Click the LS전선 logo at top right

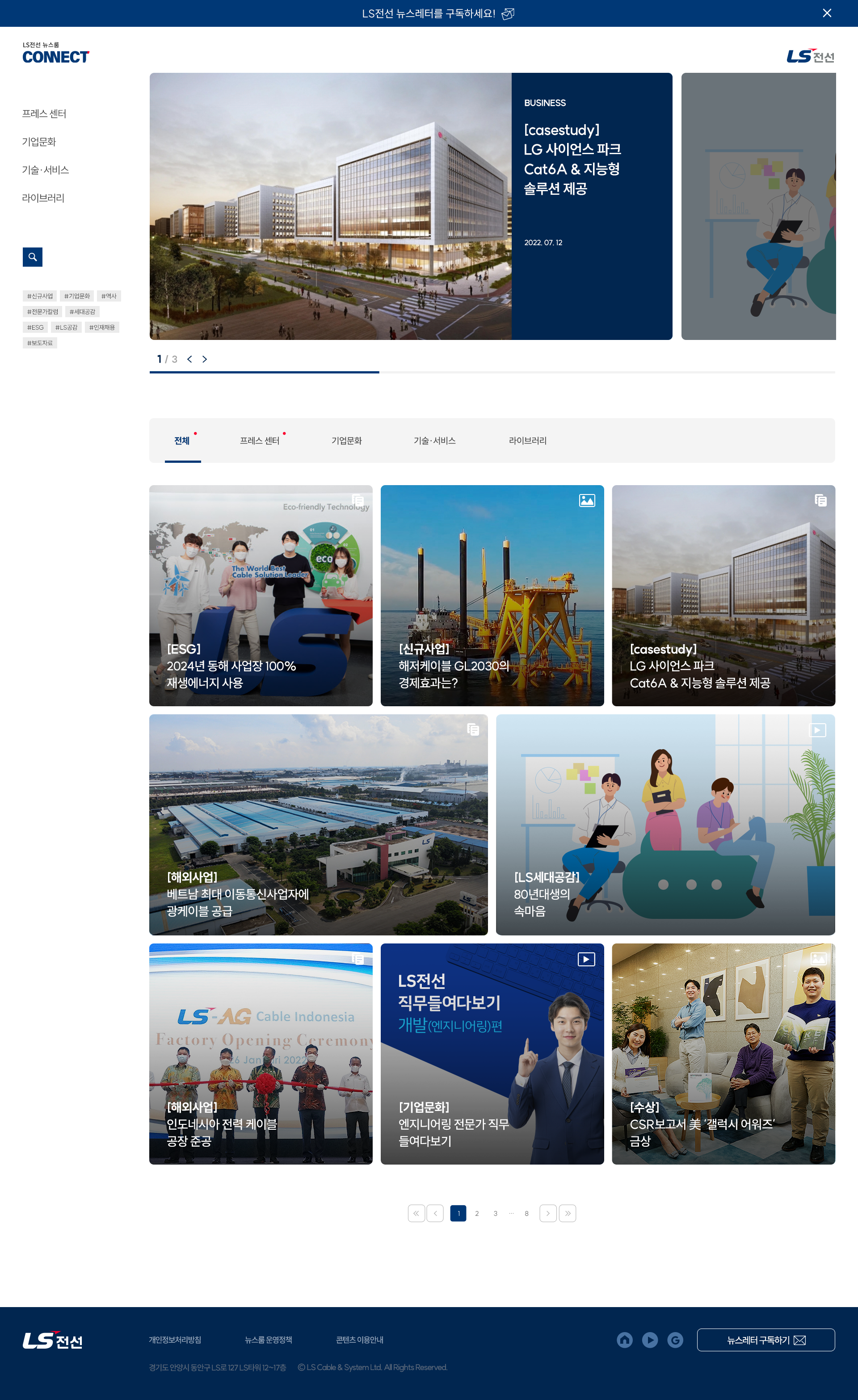pyautogui.click(x=810, y=56)
